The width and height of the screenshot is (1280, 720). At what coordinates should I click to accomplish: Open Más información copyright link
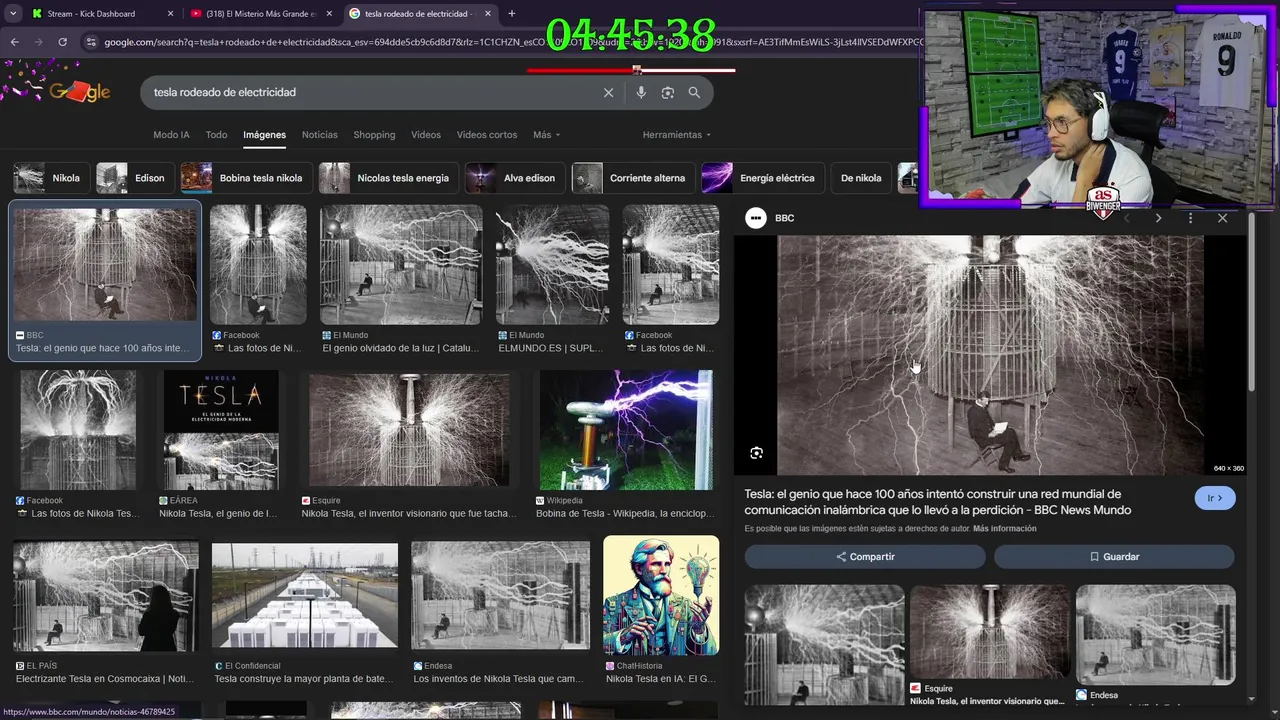1004,529
